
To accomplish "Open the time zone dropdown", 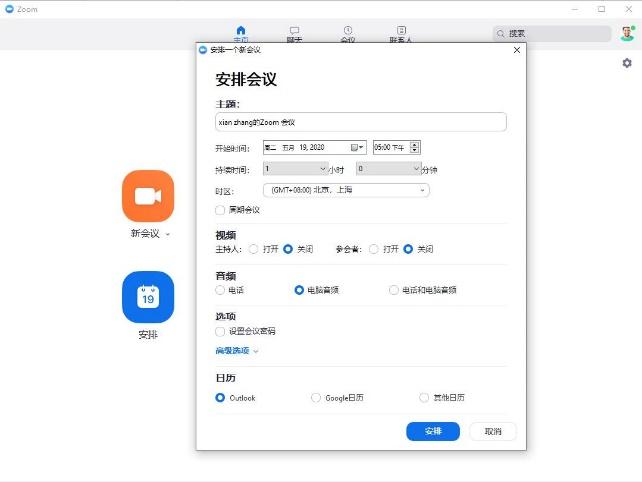I will tap(346, 190).
